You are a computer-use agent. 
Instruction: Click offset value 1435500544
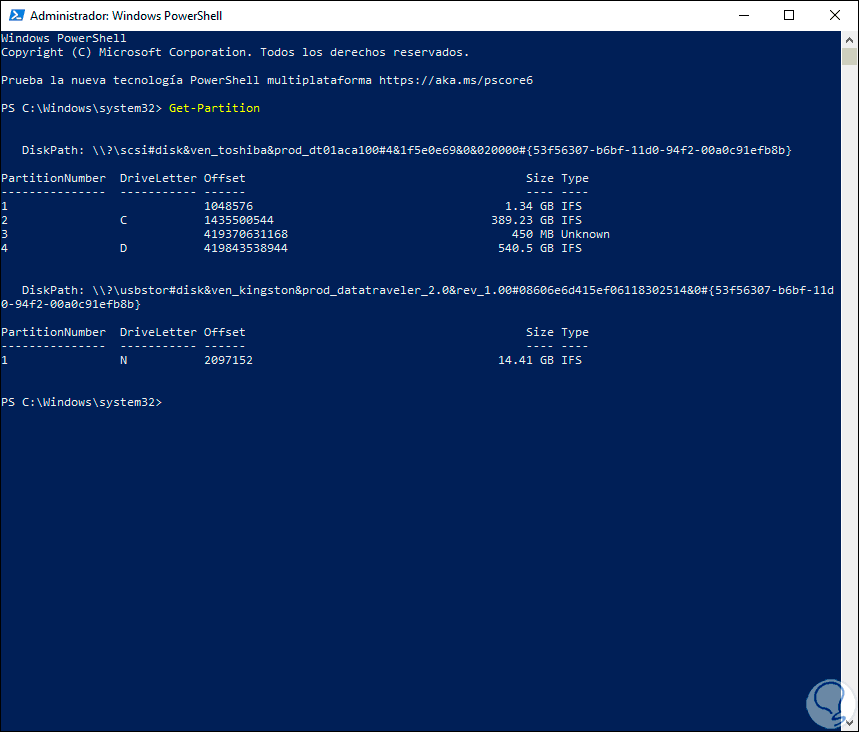click(239, 220)
